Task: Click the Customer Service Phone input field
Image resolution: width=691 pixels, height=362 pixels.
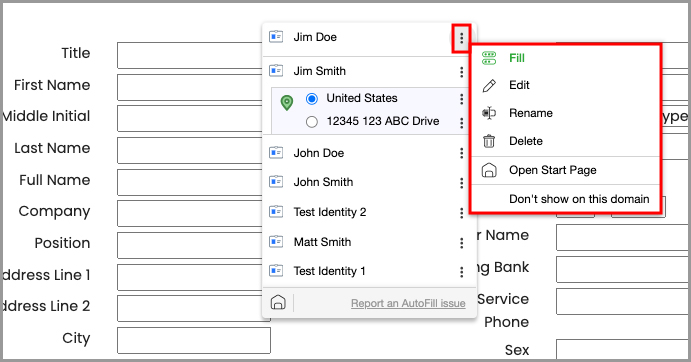Action: [622, 301]
